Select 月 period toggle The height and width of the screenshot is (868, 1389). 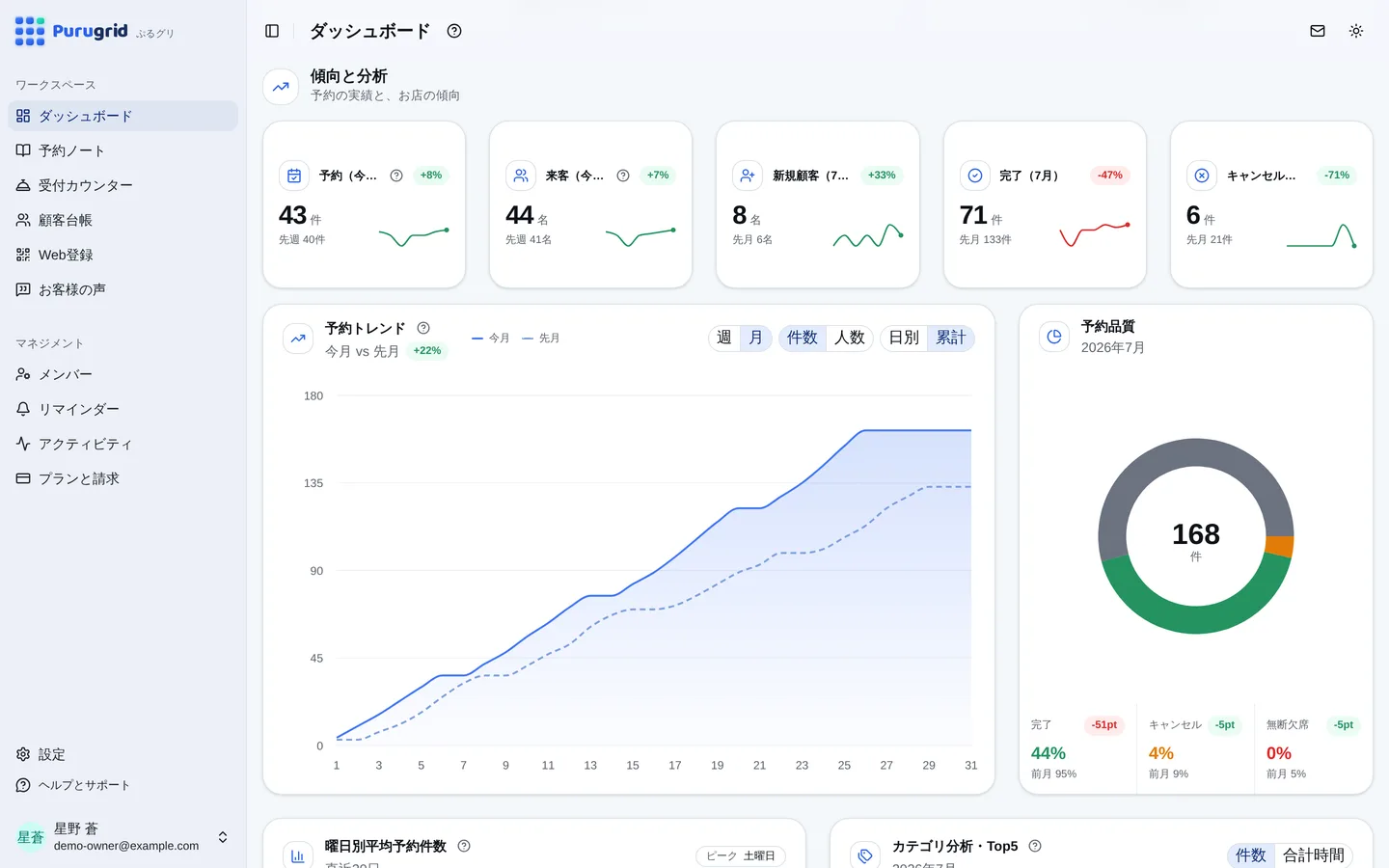[756, 338]
